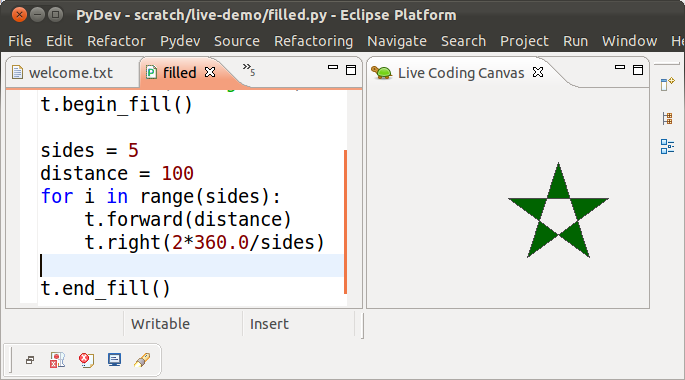This screenshot has width=685, height=380.
Task: Open the Console monitor icon
Action: pyautogui.click(x=114, y=360)
